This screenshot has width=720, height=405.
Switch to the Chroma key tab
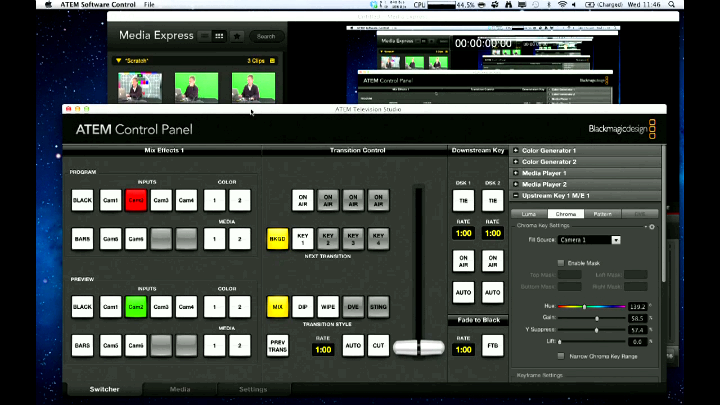(566, 214)
